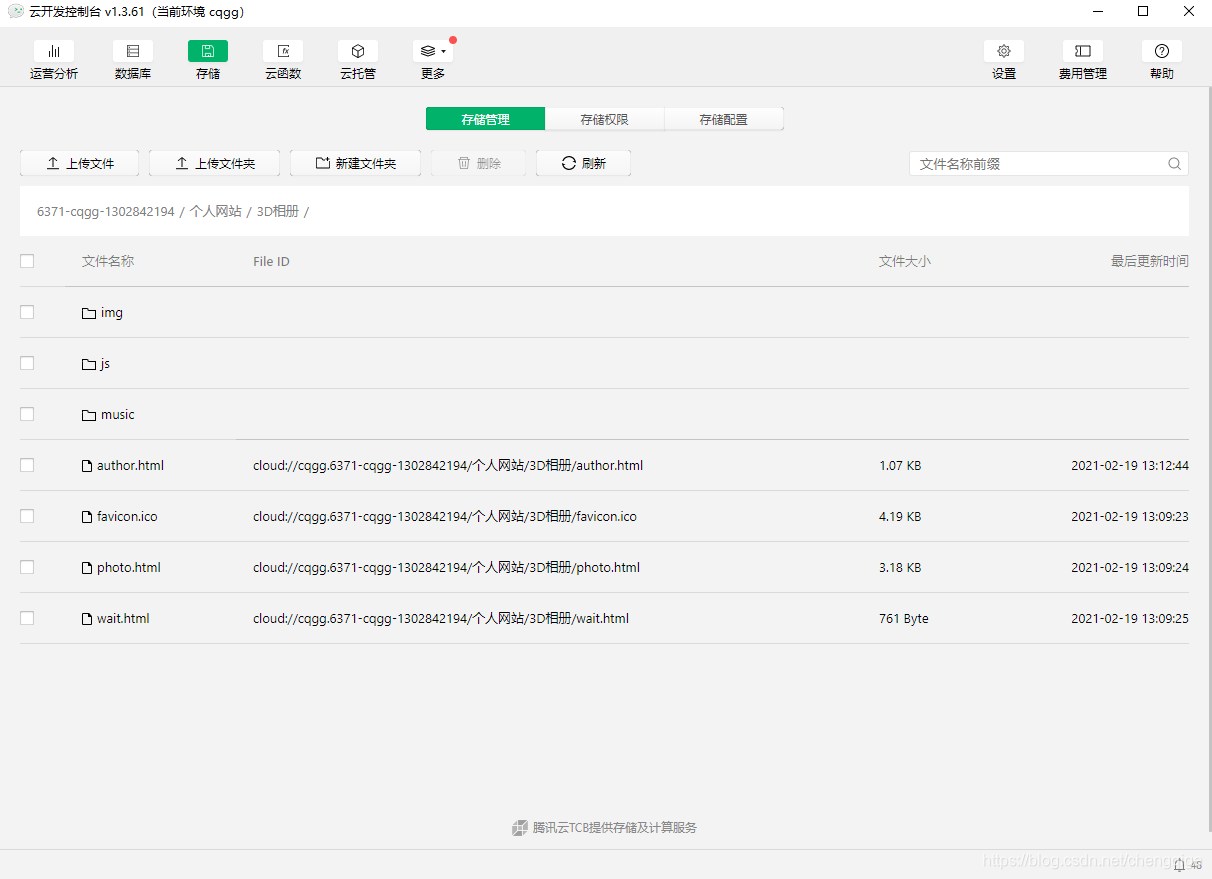Image resolution: width=1212 pixels, height=879 pixels.
Task: Click the 3D相册 breadcrumb
Action: click(278, 212)
